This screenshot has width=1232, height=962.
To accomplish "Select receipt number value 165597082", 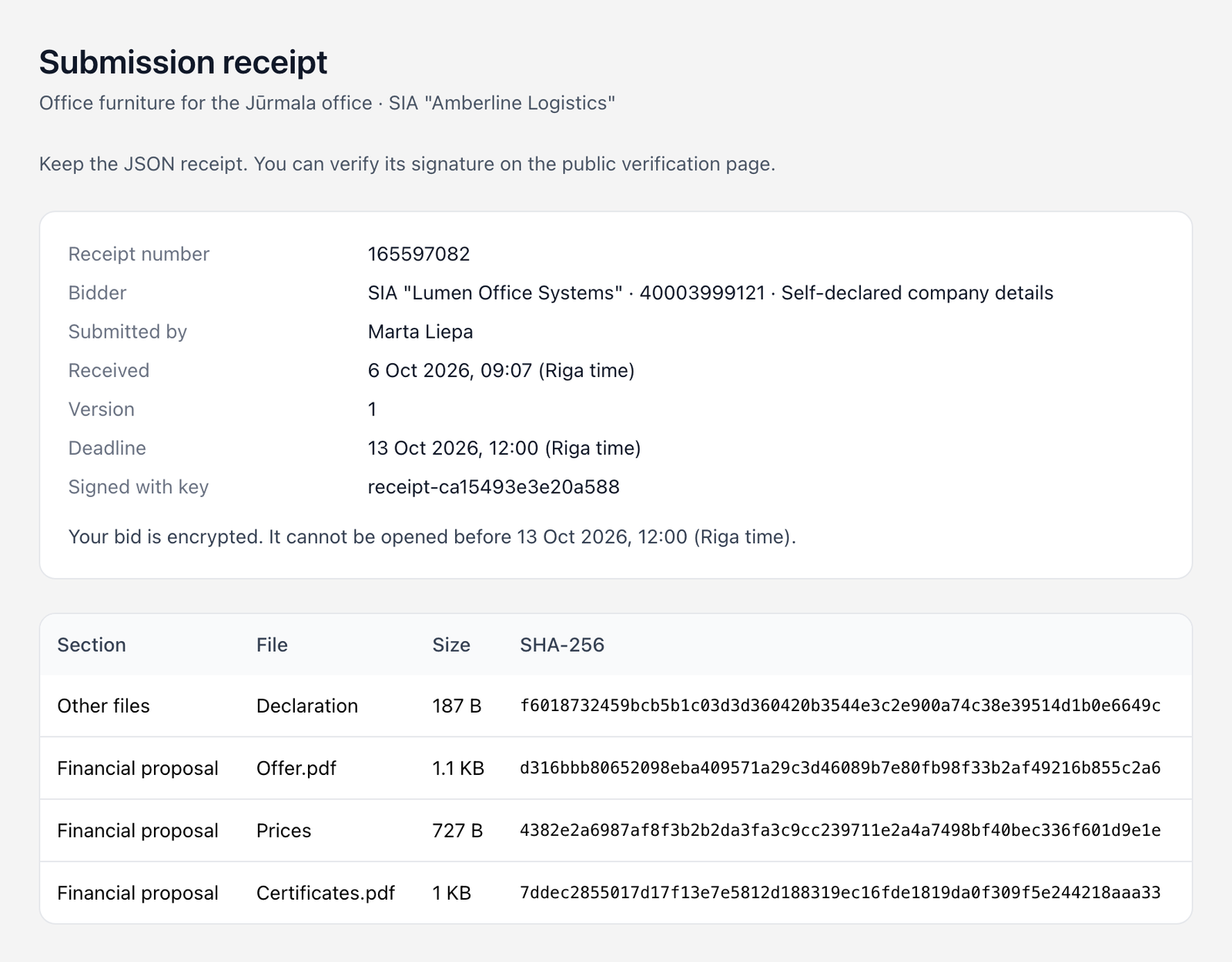I will [419, 254].
